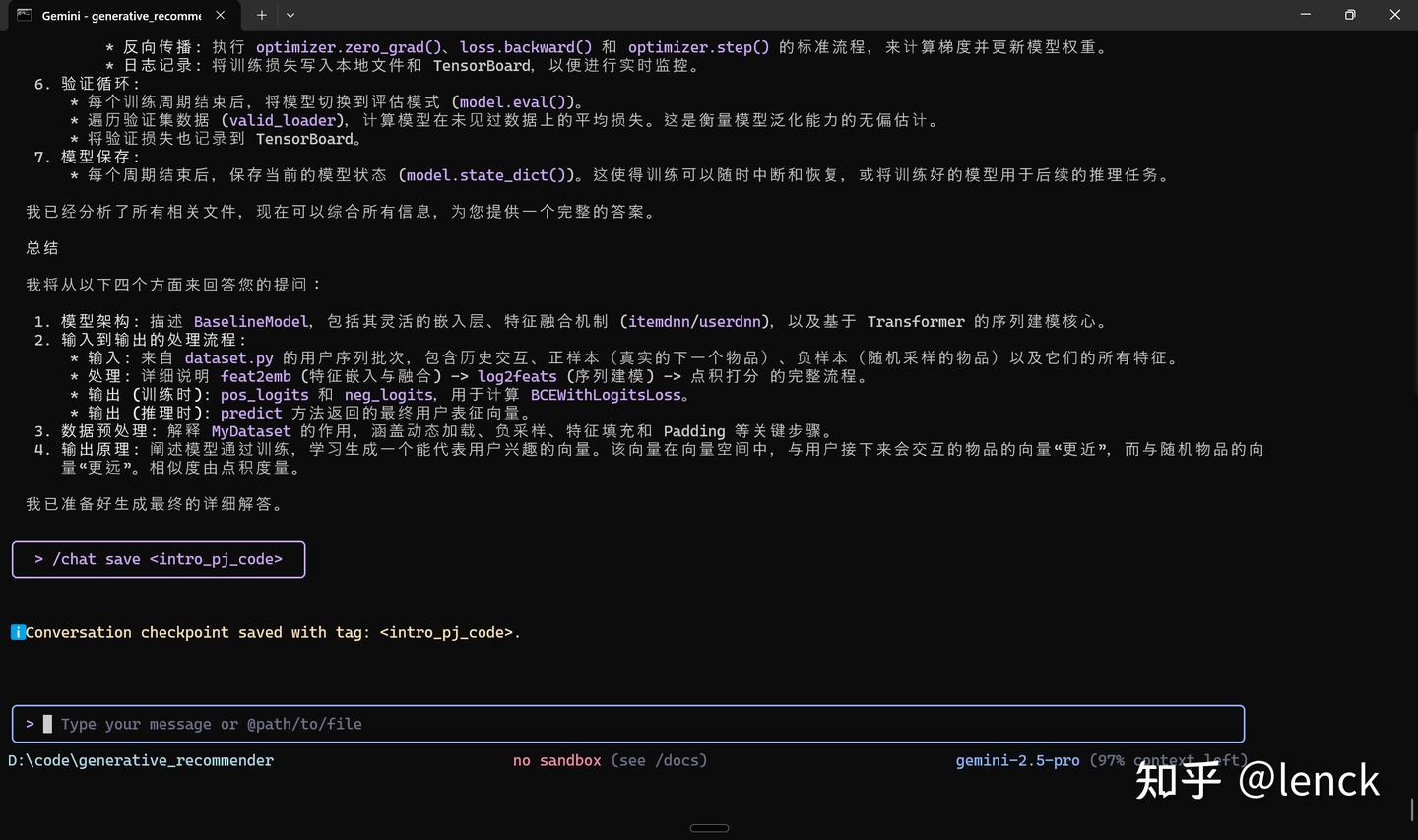Click 'loss.backward()' code text
The width and height of the screenshot is (1418, 840).
pyautogui.click(x=526, y=47)
